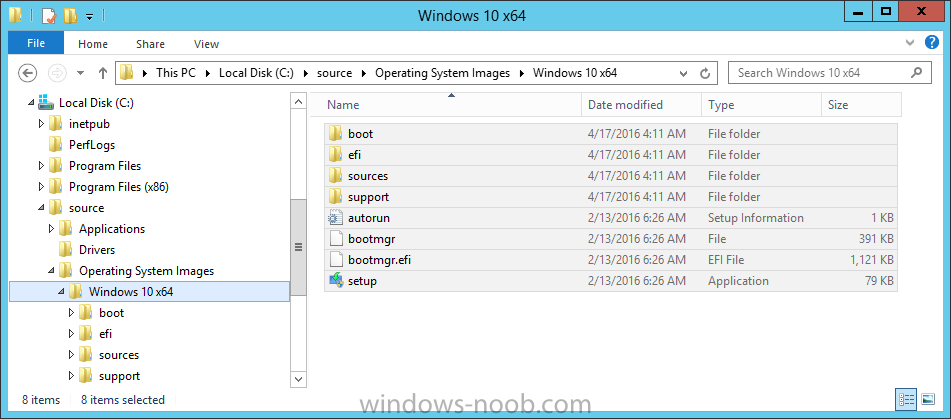Expand the inetpub tree node

click(41, 124)
